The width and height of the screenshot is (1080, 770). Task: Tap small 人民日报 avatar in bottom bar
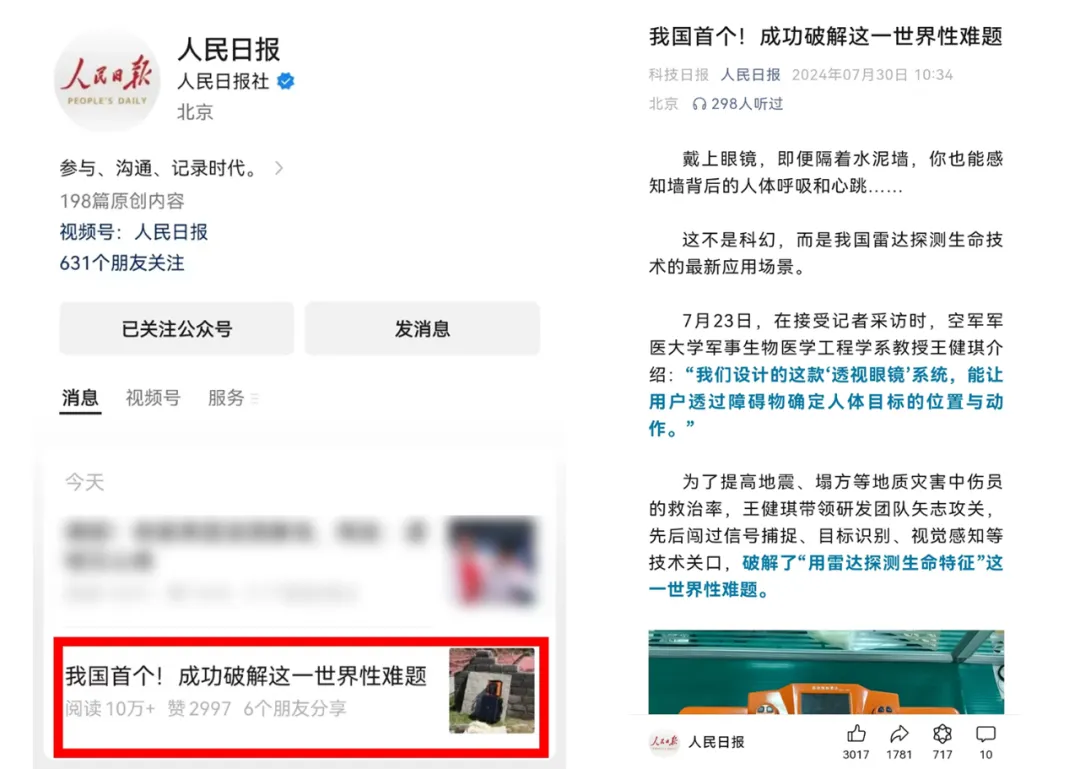[664, 742]
